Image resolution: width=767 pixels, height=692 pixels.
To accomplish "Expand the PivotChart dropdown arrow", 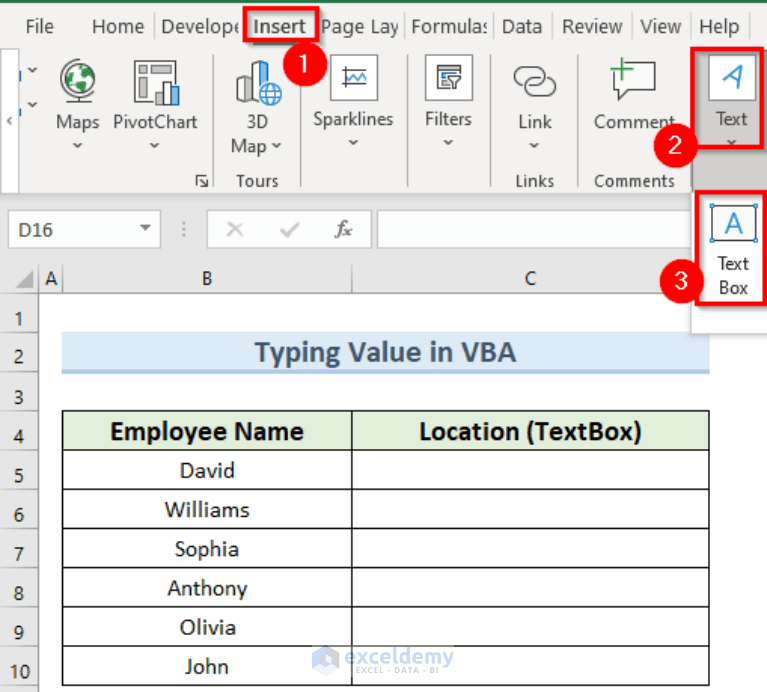I will (155, 145).
